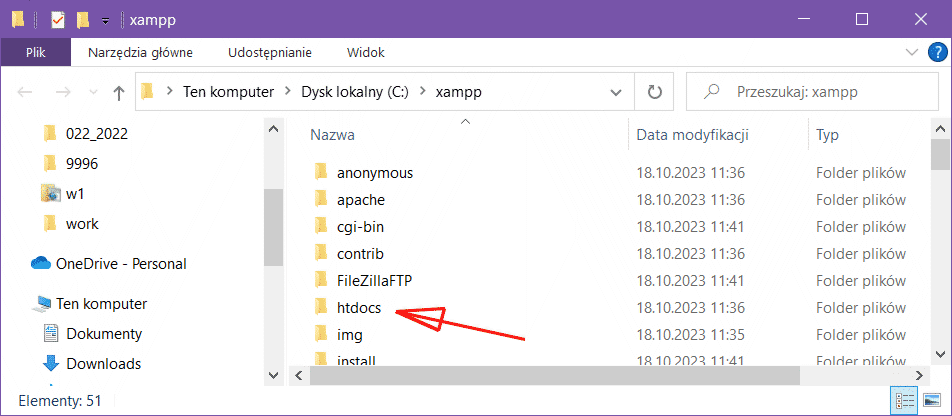This screenshot has height=416, width=952.
Task: Select OneDrive - Personal cloud icon
Action: pyautogui.click(x=41, y=264)
